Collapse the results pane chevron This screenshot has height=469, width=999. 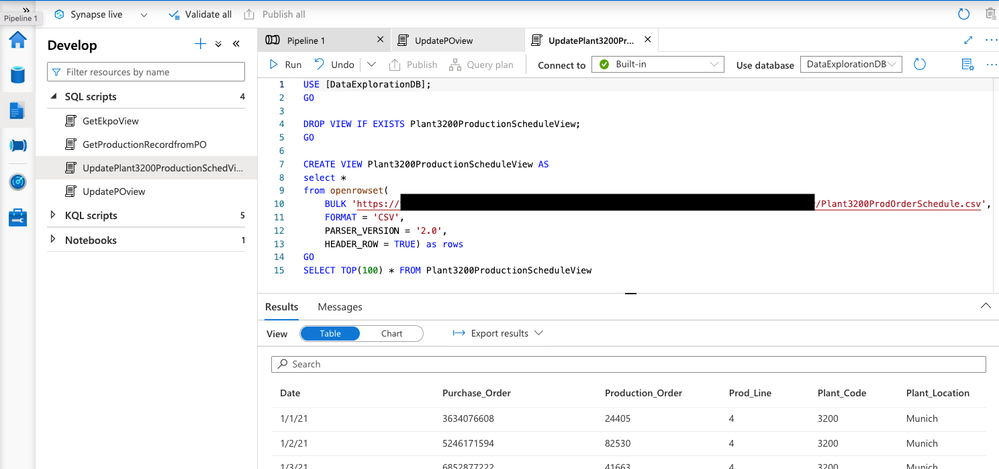tap(985, 307)
